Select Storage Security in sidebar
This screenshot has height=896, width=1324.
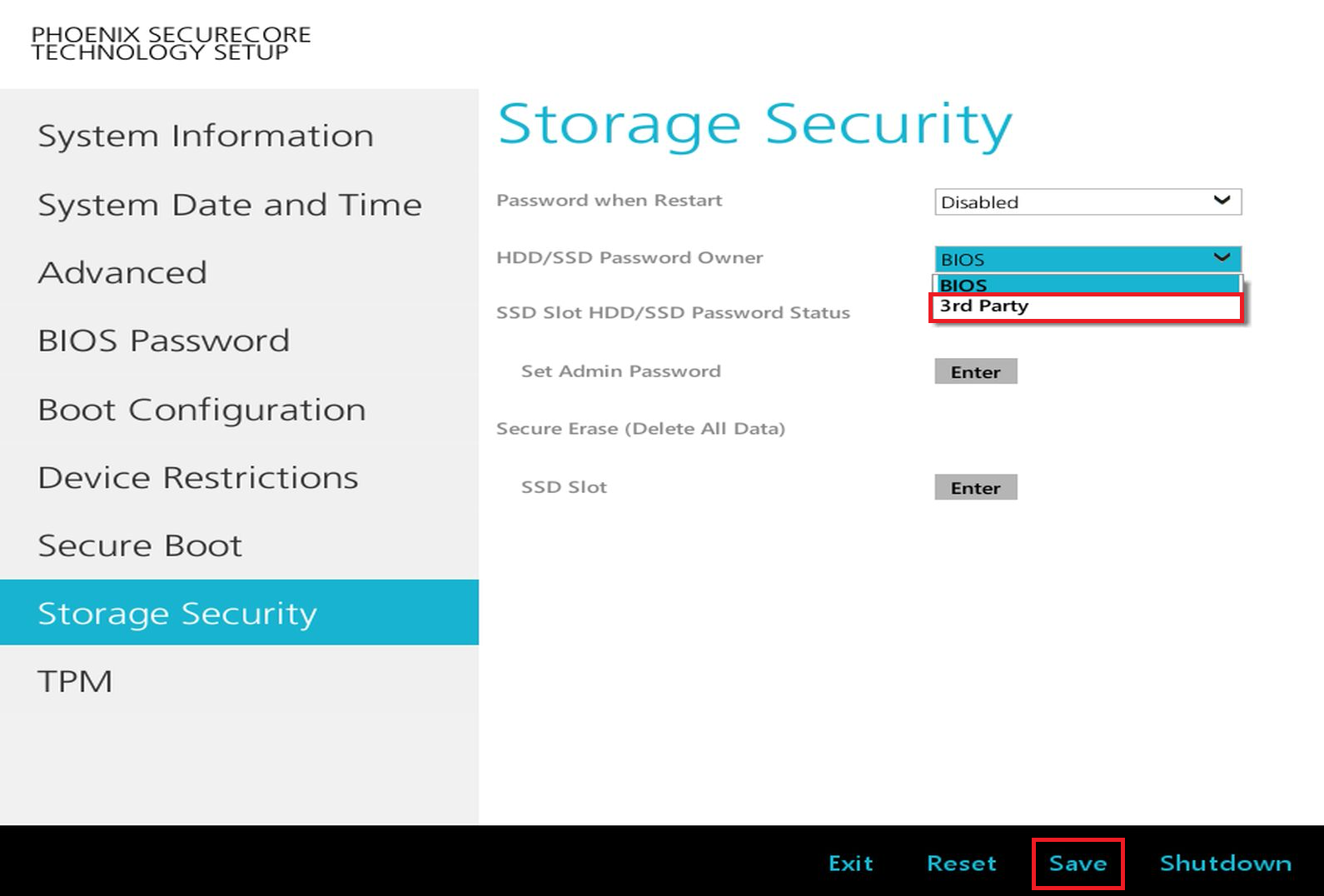[177, 613]
